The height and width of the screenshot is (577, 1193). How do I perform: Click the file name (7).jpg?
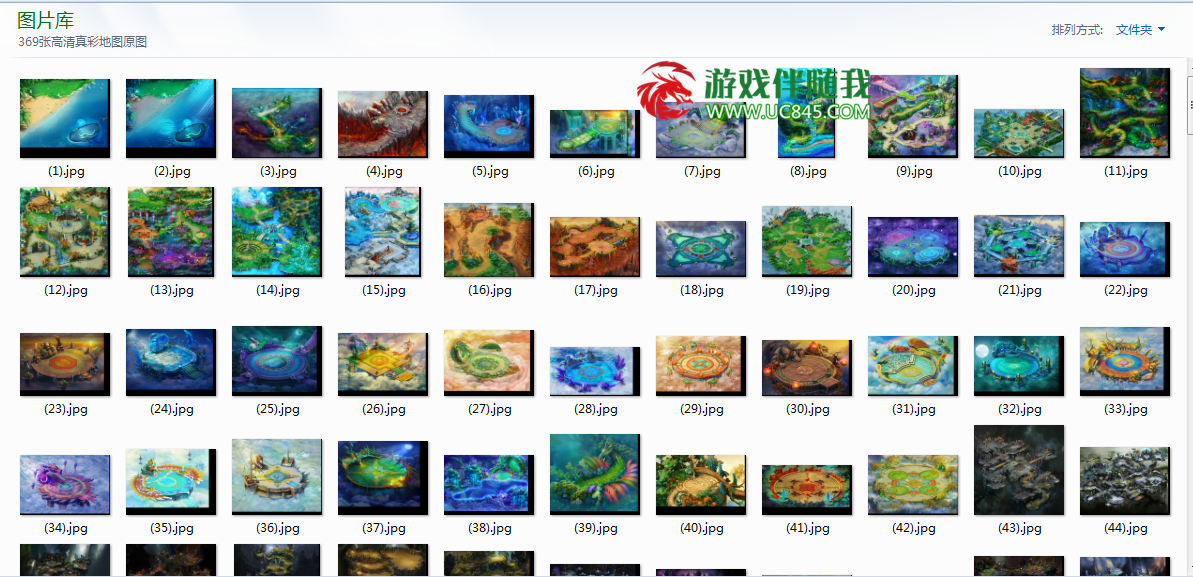(x=701, y=172)
